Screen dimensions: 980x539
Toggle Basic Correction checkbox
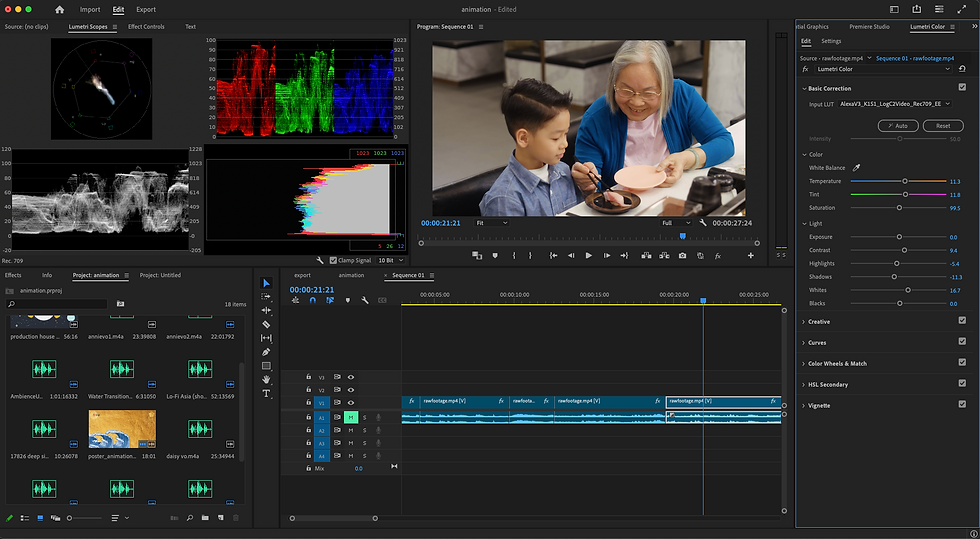(962, 88)
